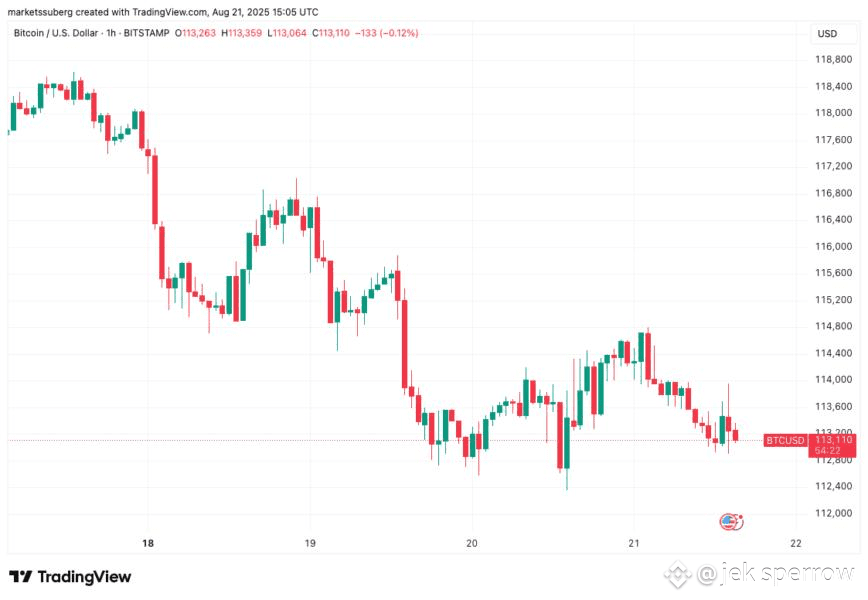Click the Binance watermark logo icon

click(x=677, y=575)
